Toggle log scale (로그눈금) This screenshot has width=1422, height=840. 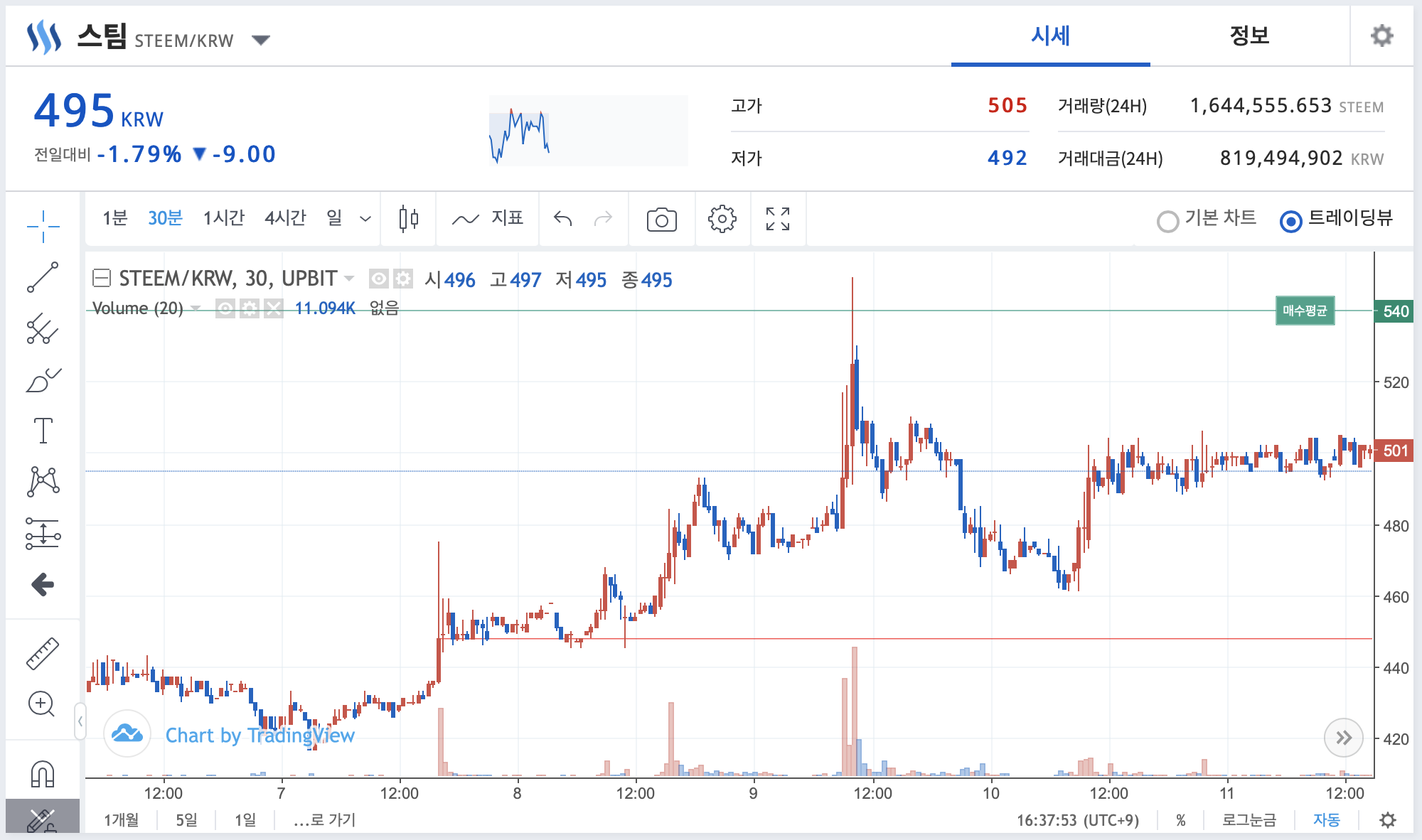(x=1249, y=820)
